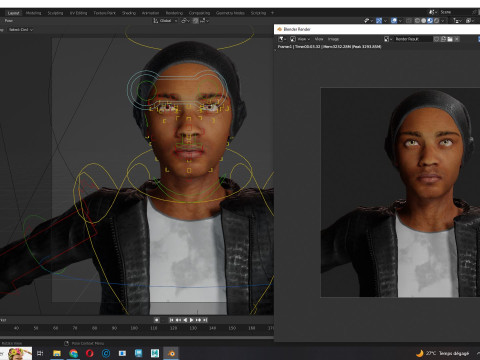This screenshot has height=360, width=480.
Task: Open the Image menu in render window
Action: [333, 39]
